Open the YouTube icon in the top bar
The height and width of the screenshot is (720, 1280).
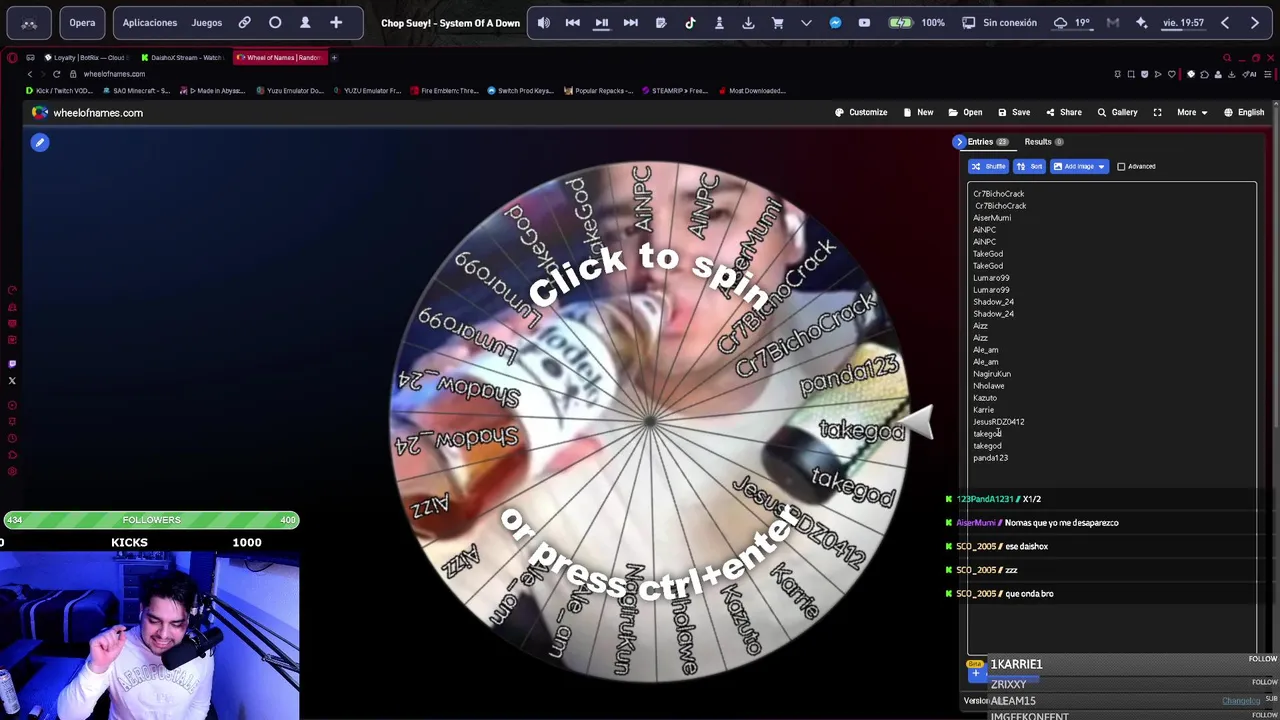[x=864, y=23]
